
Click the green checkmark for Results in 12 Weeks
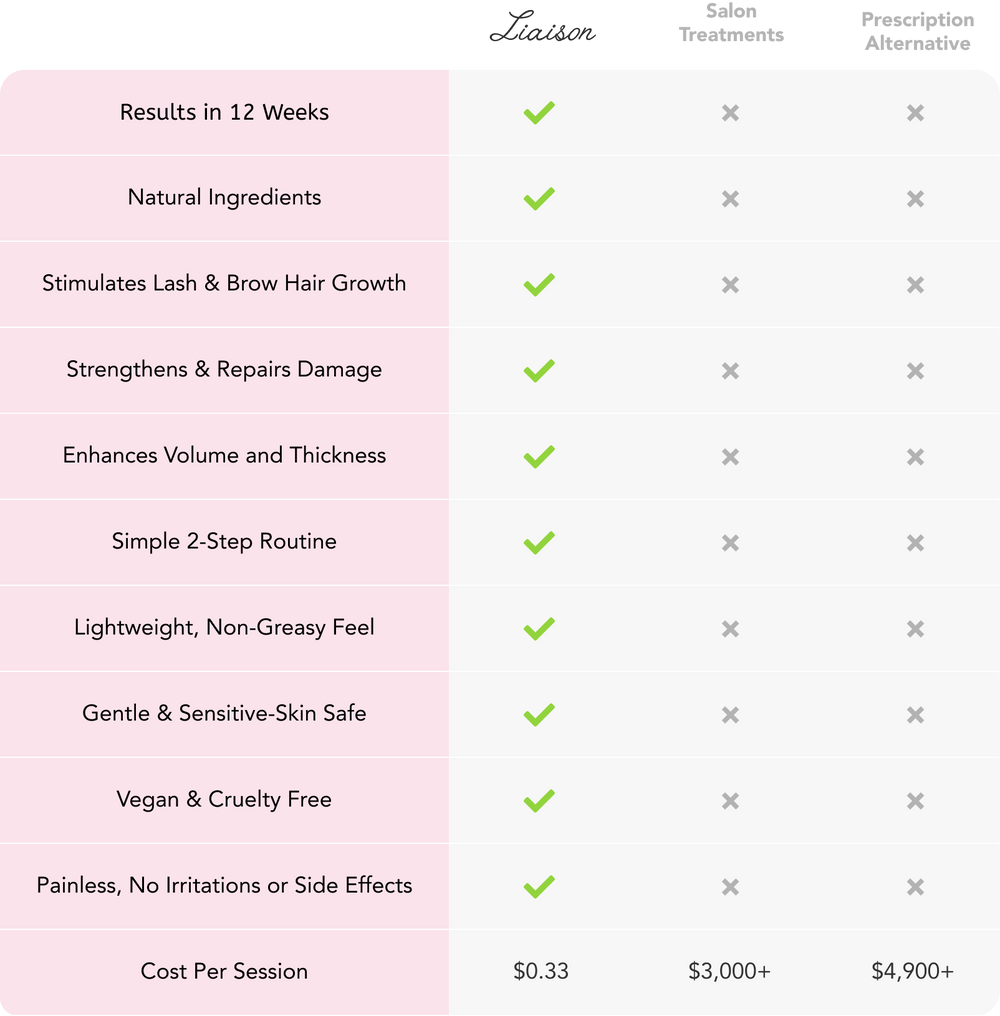[x=538, y=113]
